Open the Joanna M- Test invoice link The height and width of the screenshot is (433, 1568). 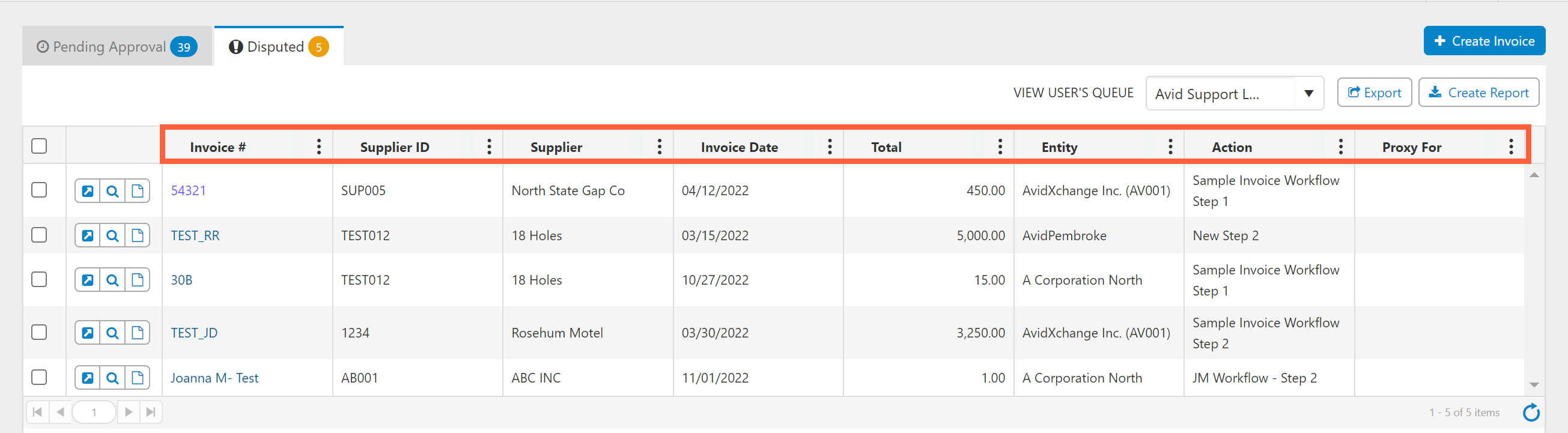pyautogui.click(x=214, y=378)
